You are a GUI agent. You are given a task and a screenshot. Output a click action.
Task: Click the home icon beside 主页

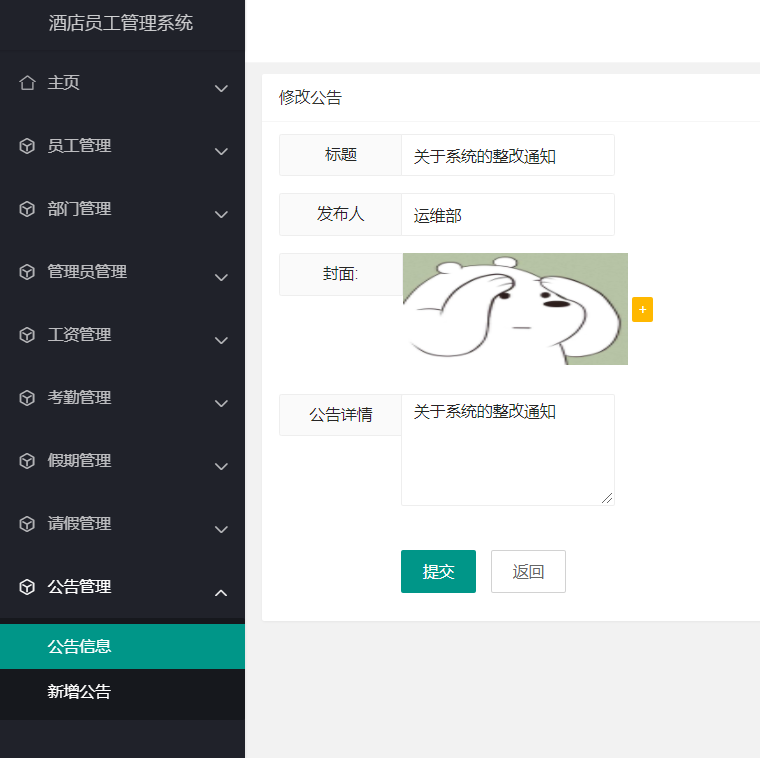[x=27, y=82]
